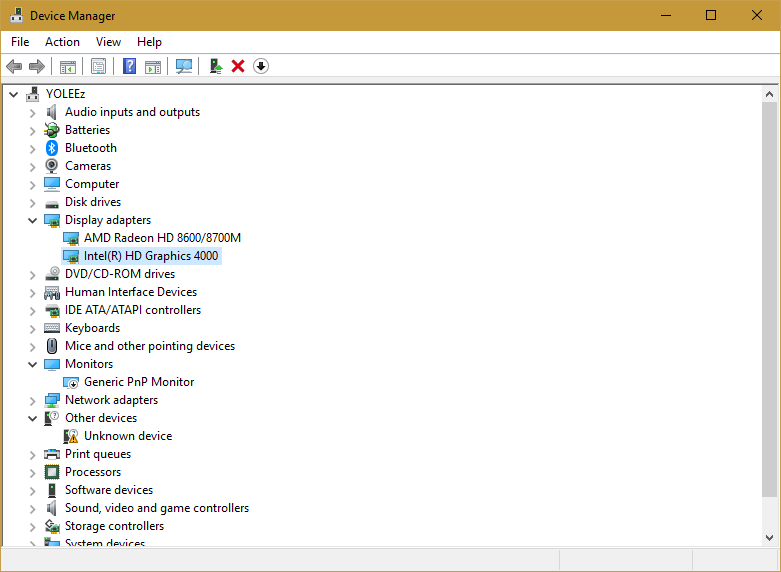Collapse the Display adapters chevron

[x=32, y=220]
